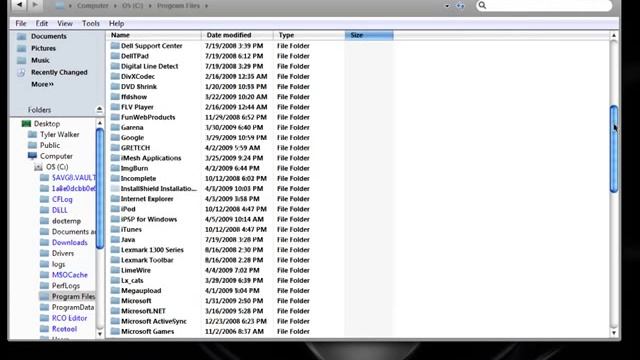Open the File menu
Image resolution: width=640 pixels, height=360 pixels.
21,23
